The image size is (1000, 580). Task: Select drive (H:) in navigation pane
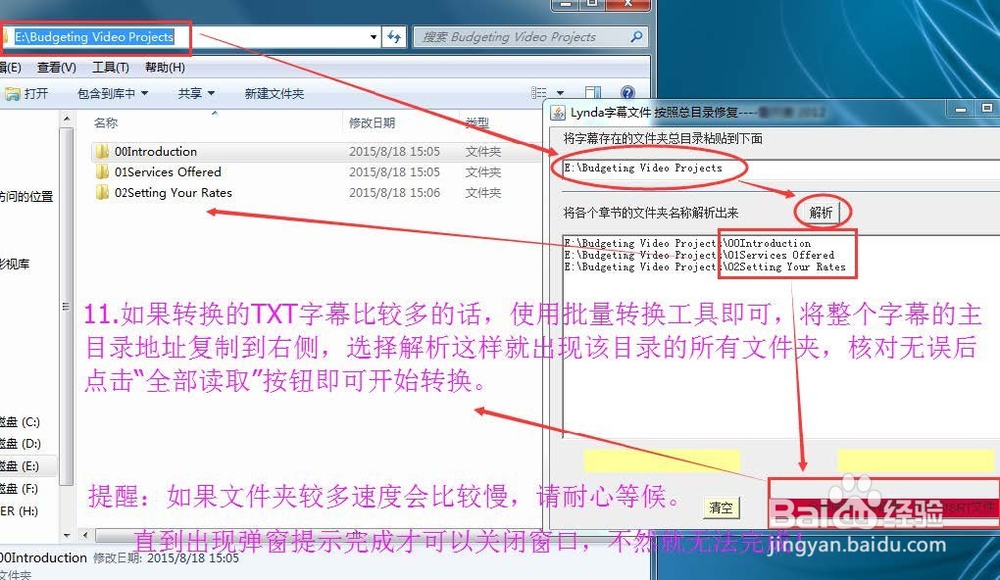coord(19,511)
